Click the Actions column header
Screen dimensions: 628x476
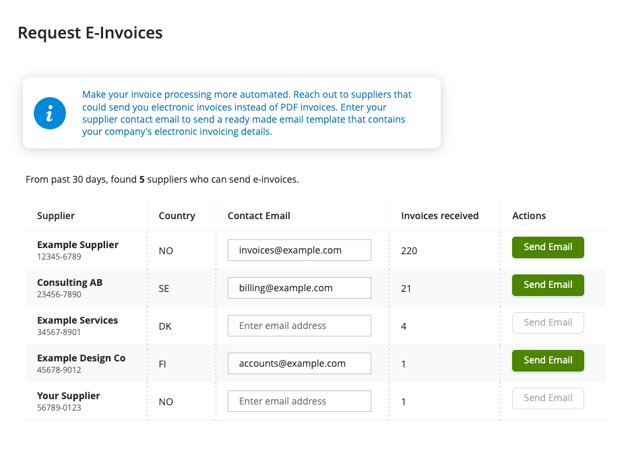click(529, 216)
